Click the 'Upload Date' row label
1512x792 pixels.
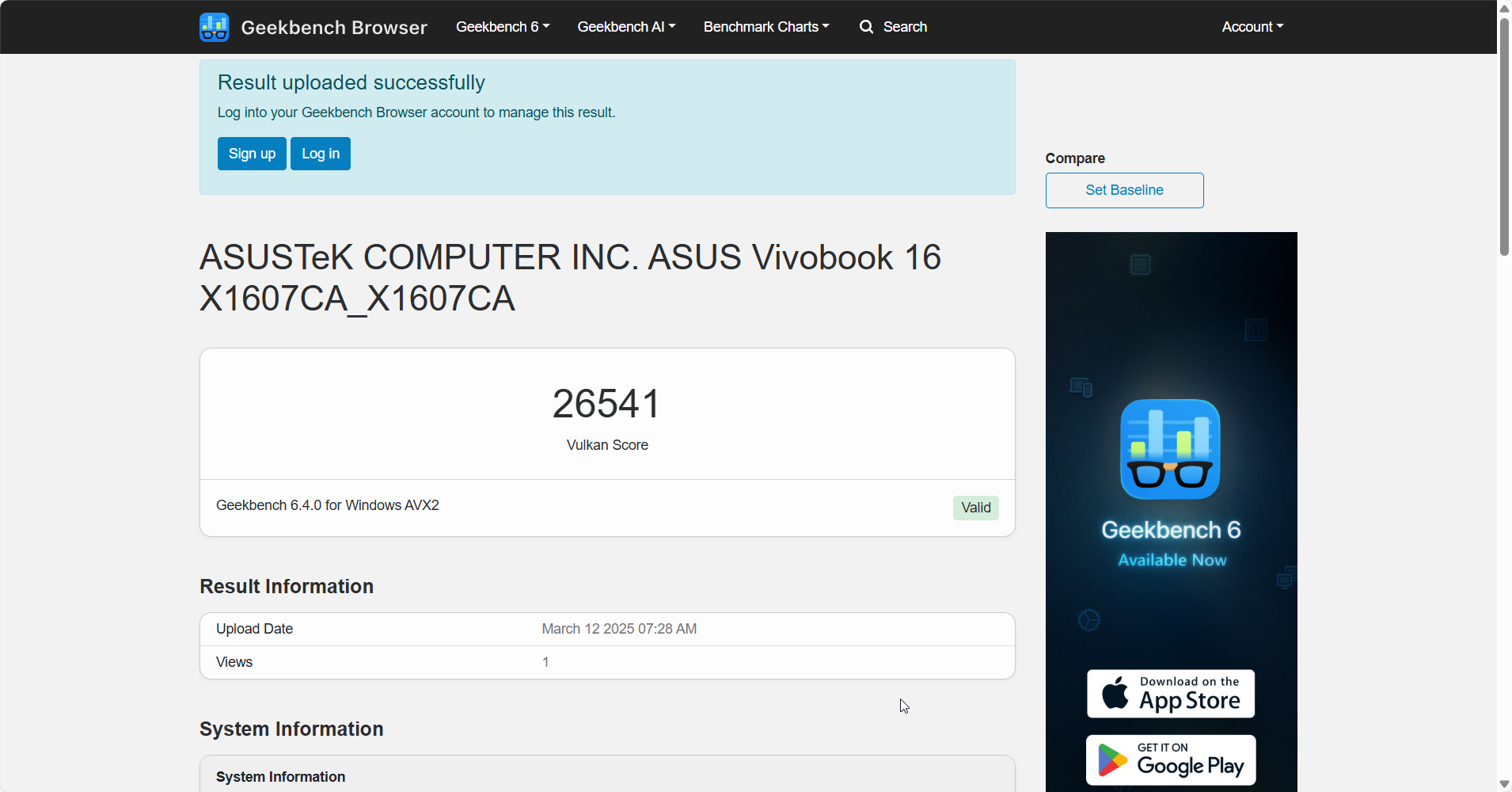(x=254, y=629)
